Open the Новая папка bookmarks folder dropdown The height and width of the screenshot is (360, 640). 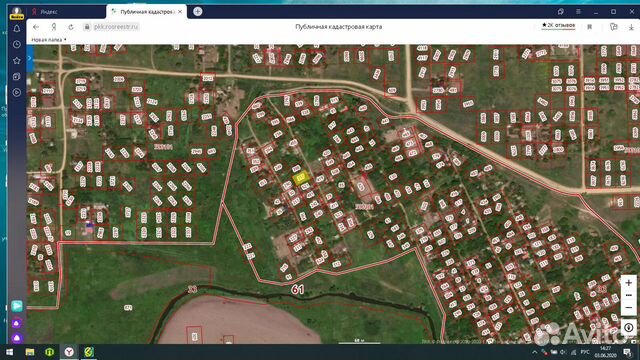(49, 40)
